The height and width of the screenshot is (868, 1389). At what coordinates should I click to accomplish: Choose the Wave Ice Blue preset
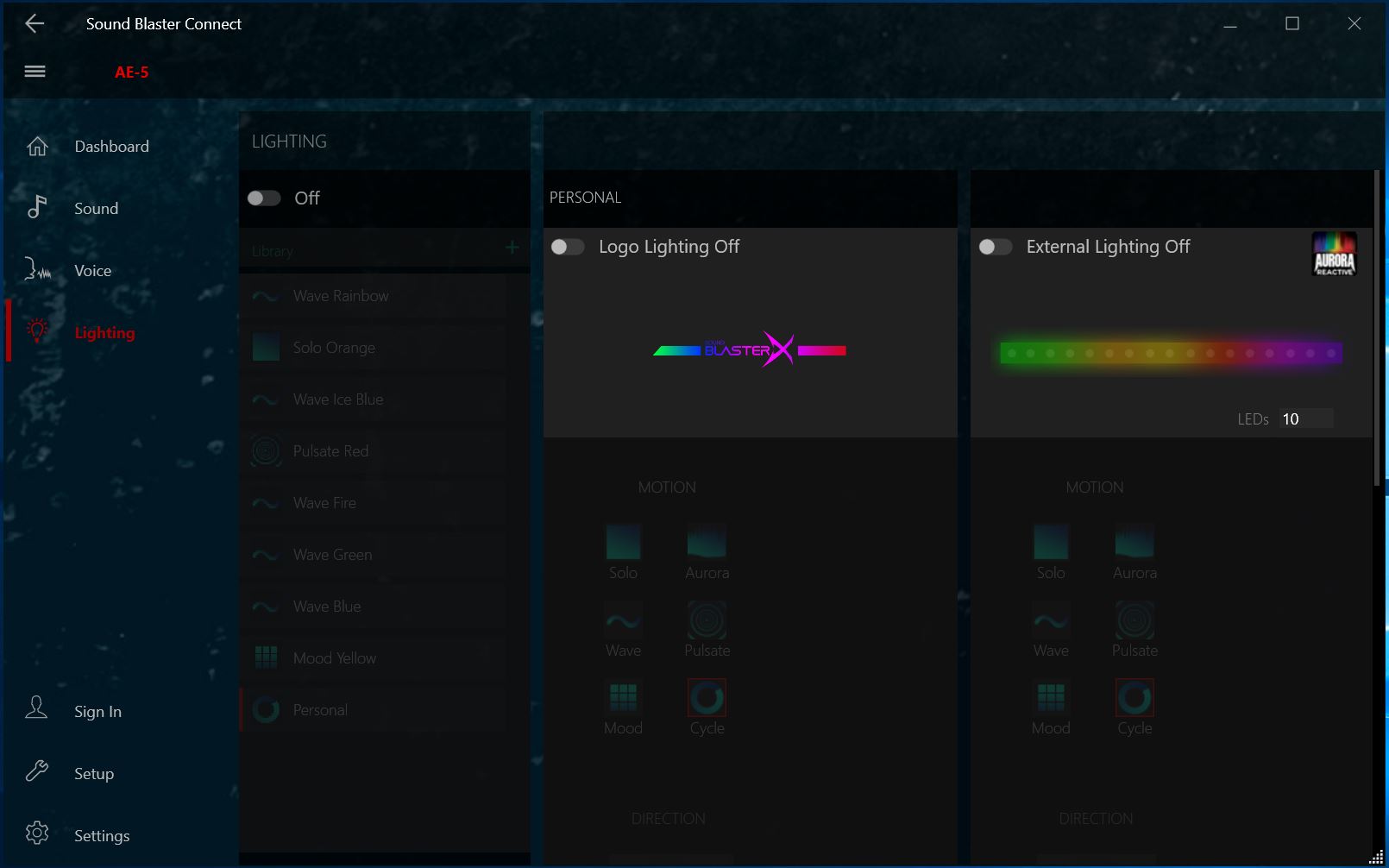click(x=374, y=399)
